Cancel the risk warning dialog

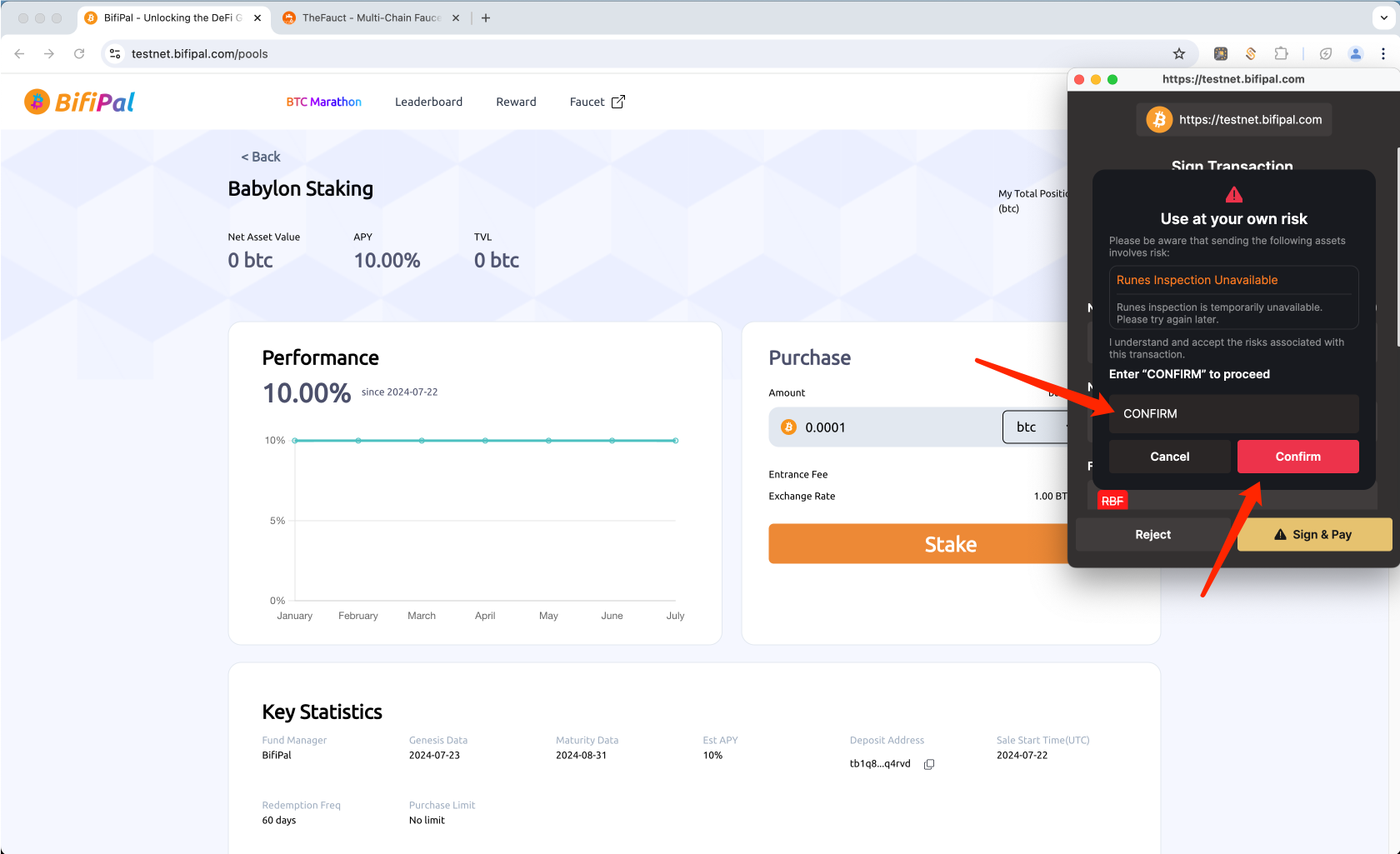[x=1169, y=457]
